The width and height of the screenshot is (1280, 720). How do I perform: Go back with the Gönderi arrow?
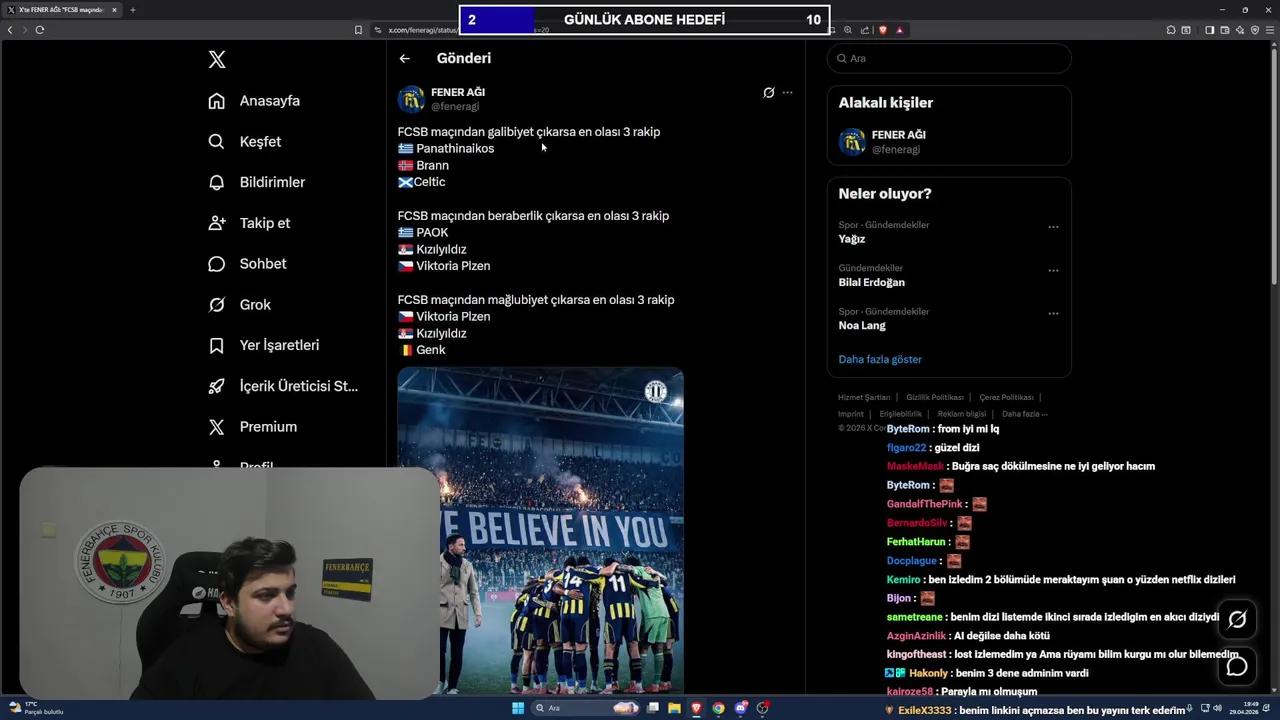pyautogui.click(x=405, y=58)
